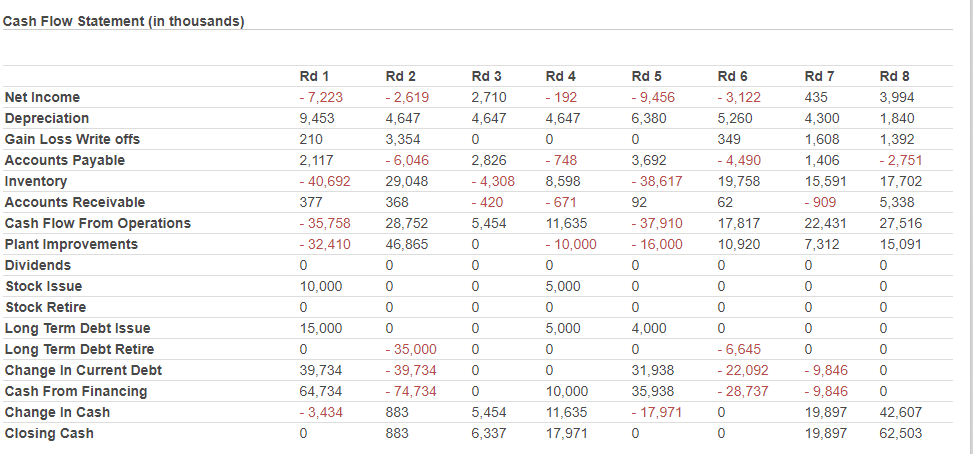Click the 'Change In Cash' row label
The width and height of the screenshot is (973, 454).
[x=57, y=412]
